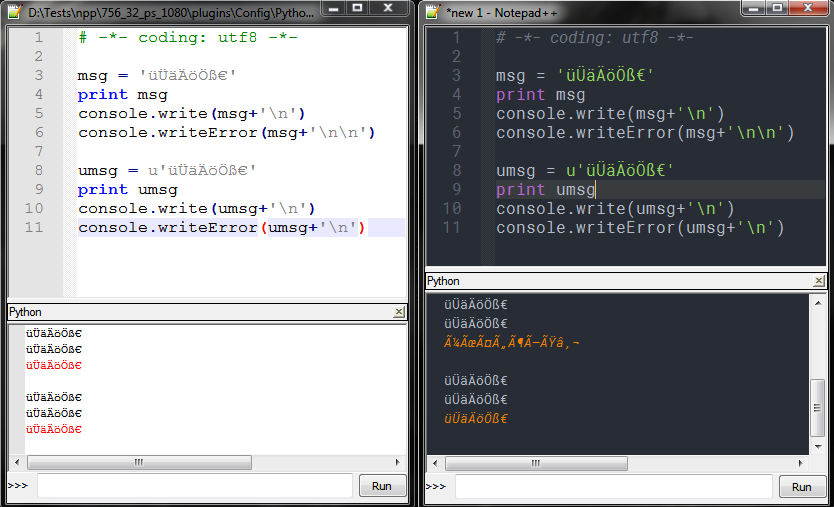Click first red error line in left console
The height and width of the screenshot is (507, 834).
[x=54, y=365]
